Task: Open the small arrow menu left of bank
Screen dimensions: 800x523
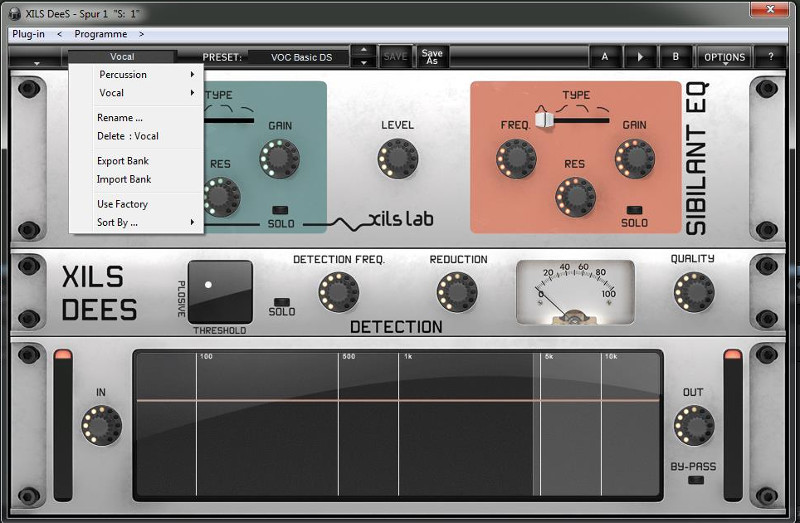Action: click(37, 63)
